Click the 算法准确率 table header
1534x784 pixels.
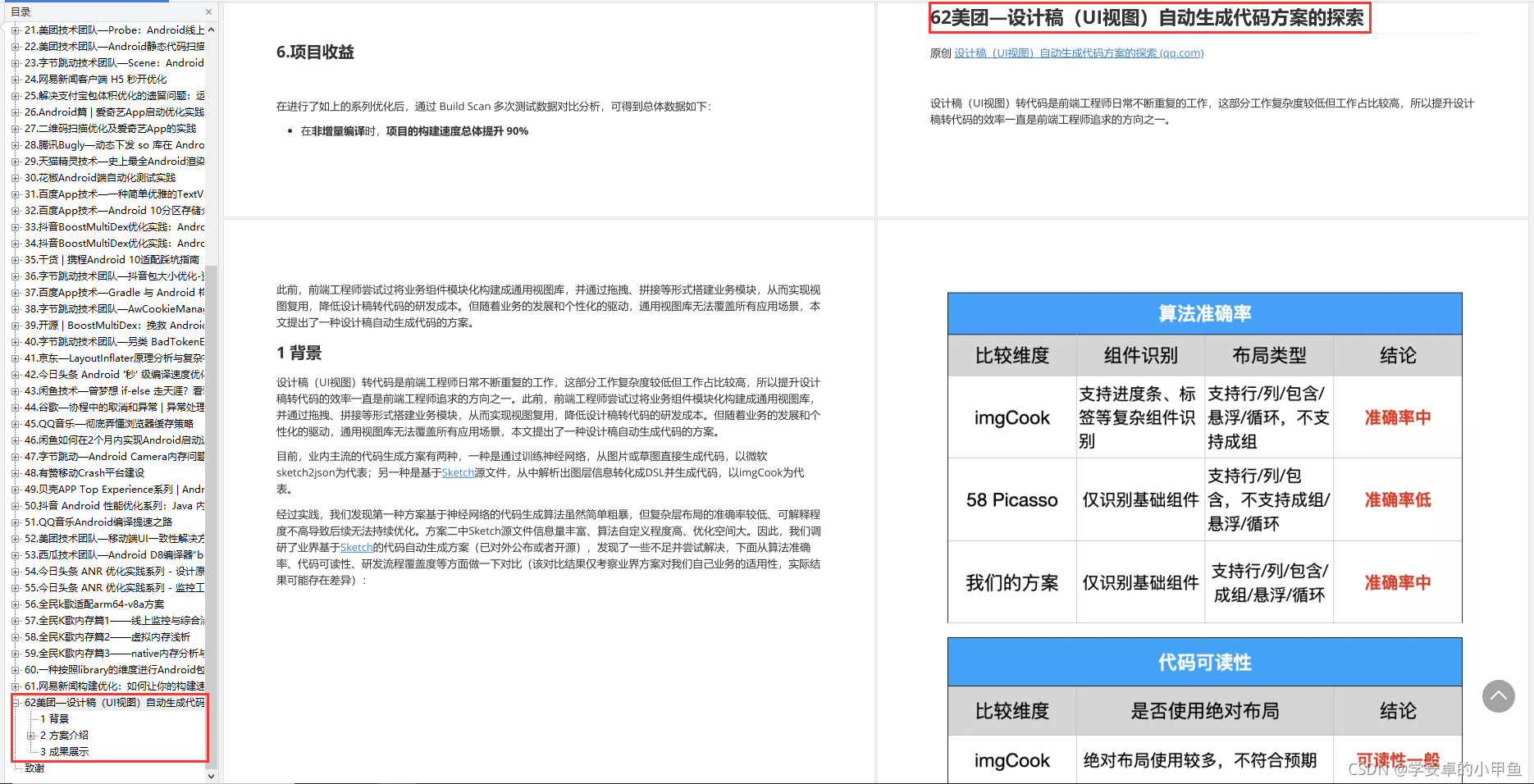(x=1204, y=314)
